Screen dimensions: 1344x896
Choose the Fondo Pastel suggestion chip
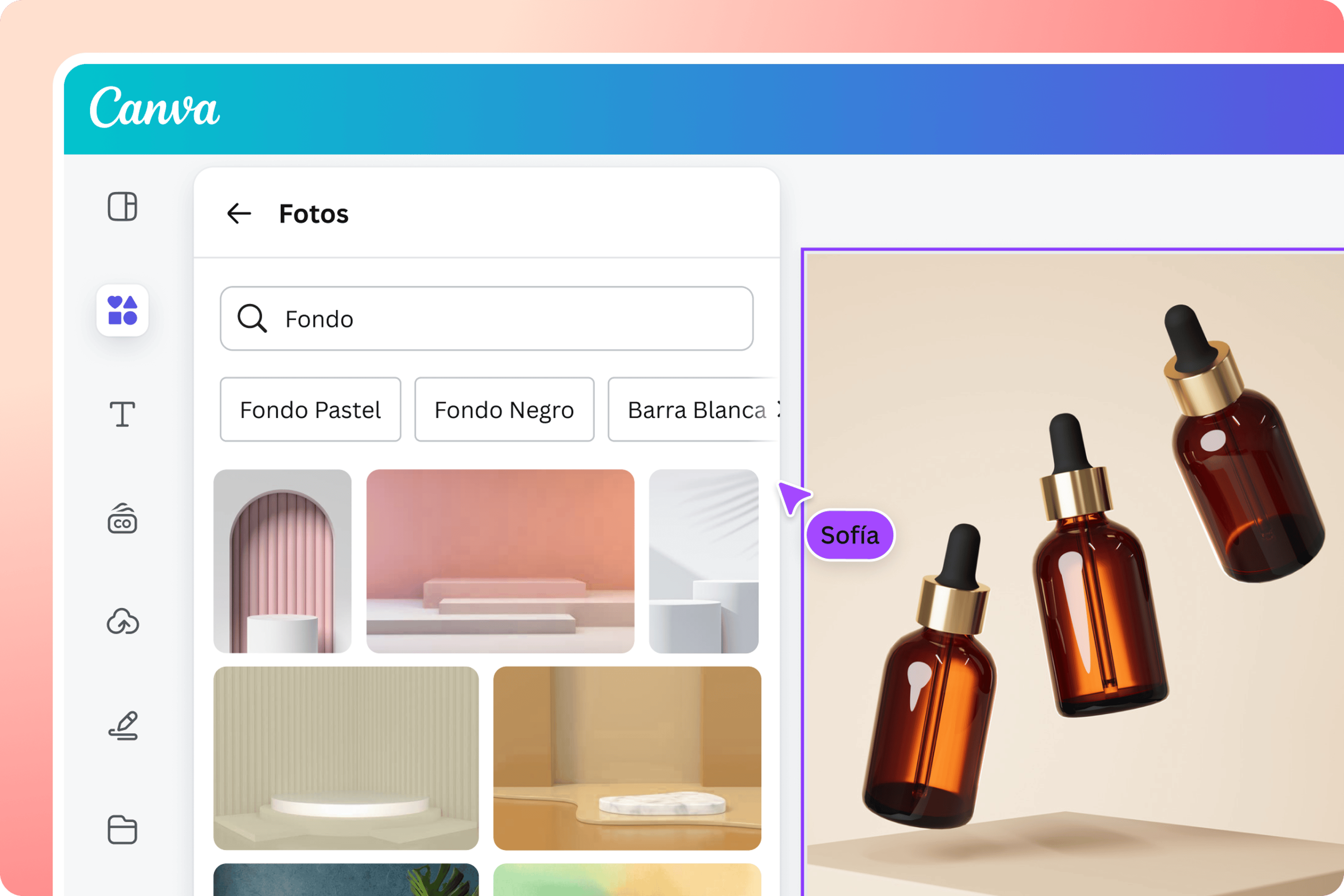click(x=310, y=410)
